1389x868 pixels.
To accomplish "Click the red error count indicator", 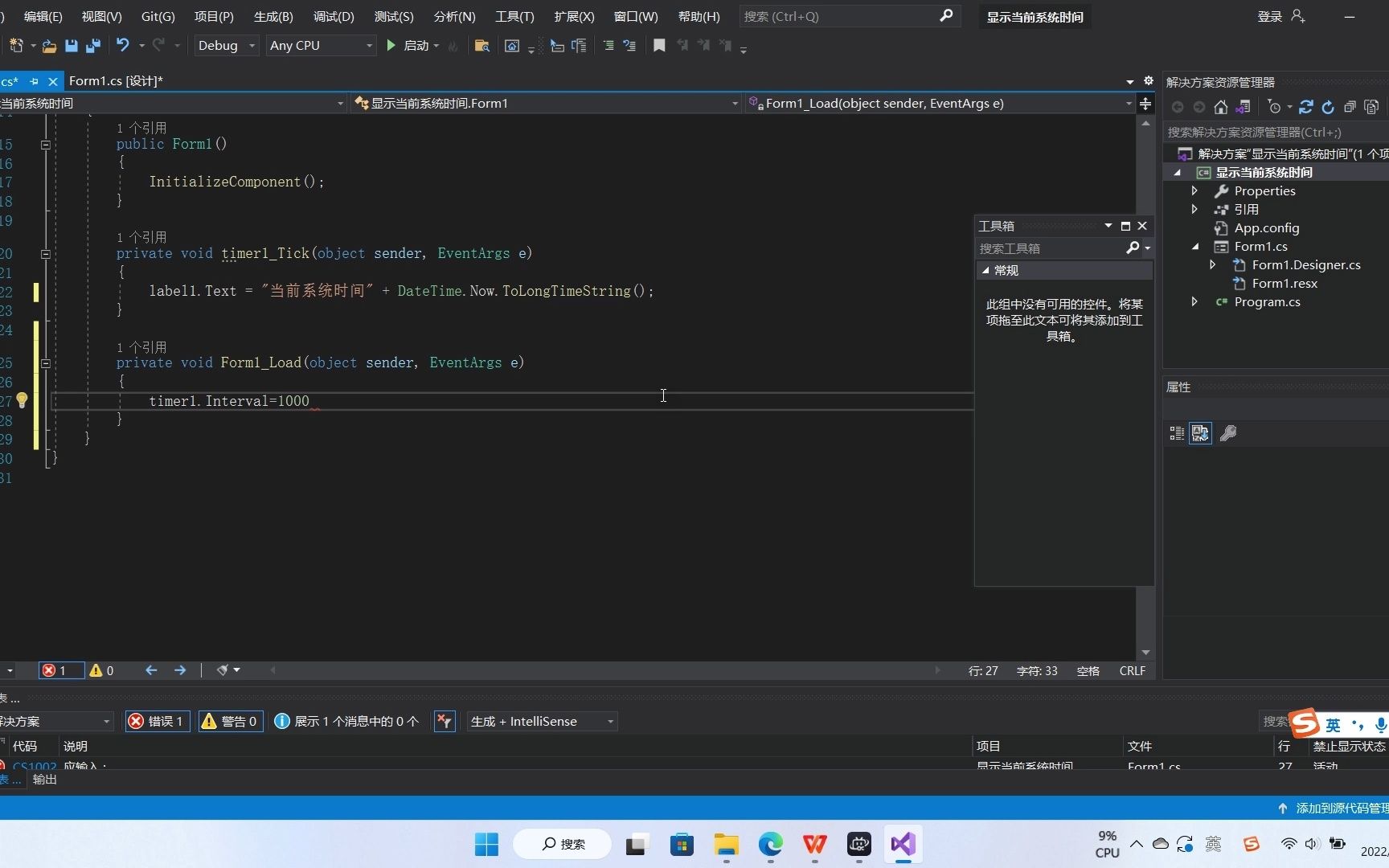I will [x=61, y=670].
